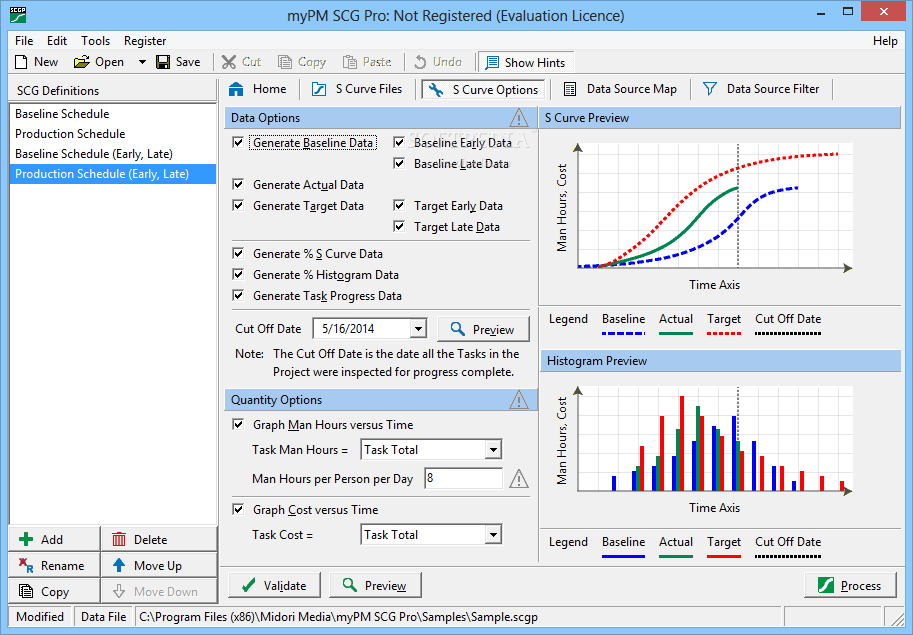Click the sample file path in status bar
913x635 pixels.
pyautogui.click(x=338, y=617)
